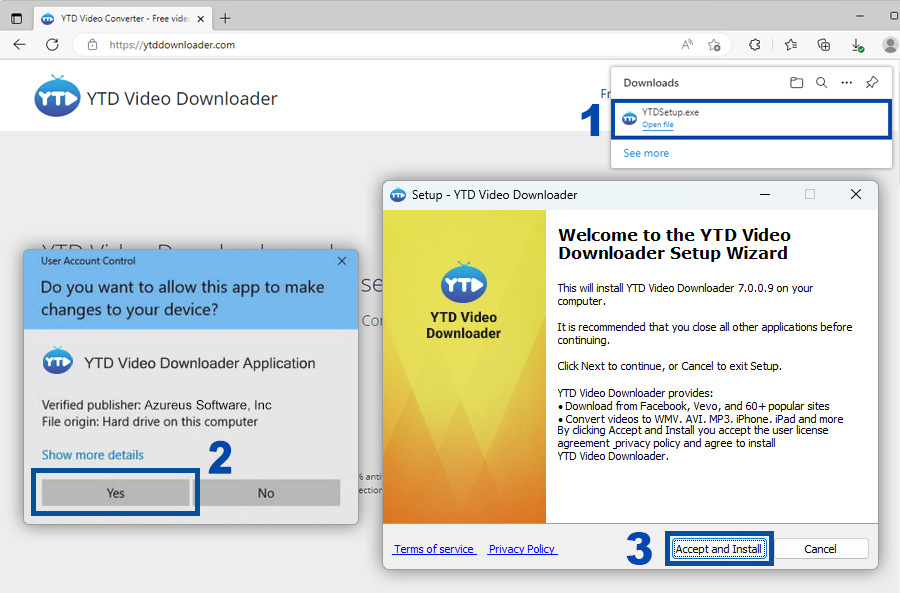The image size is (900, 593).
Task: Click the YTDSetup.exe download icon
Action: tap(630, 119)
